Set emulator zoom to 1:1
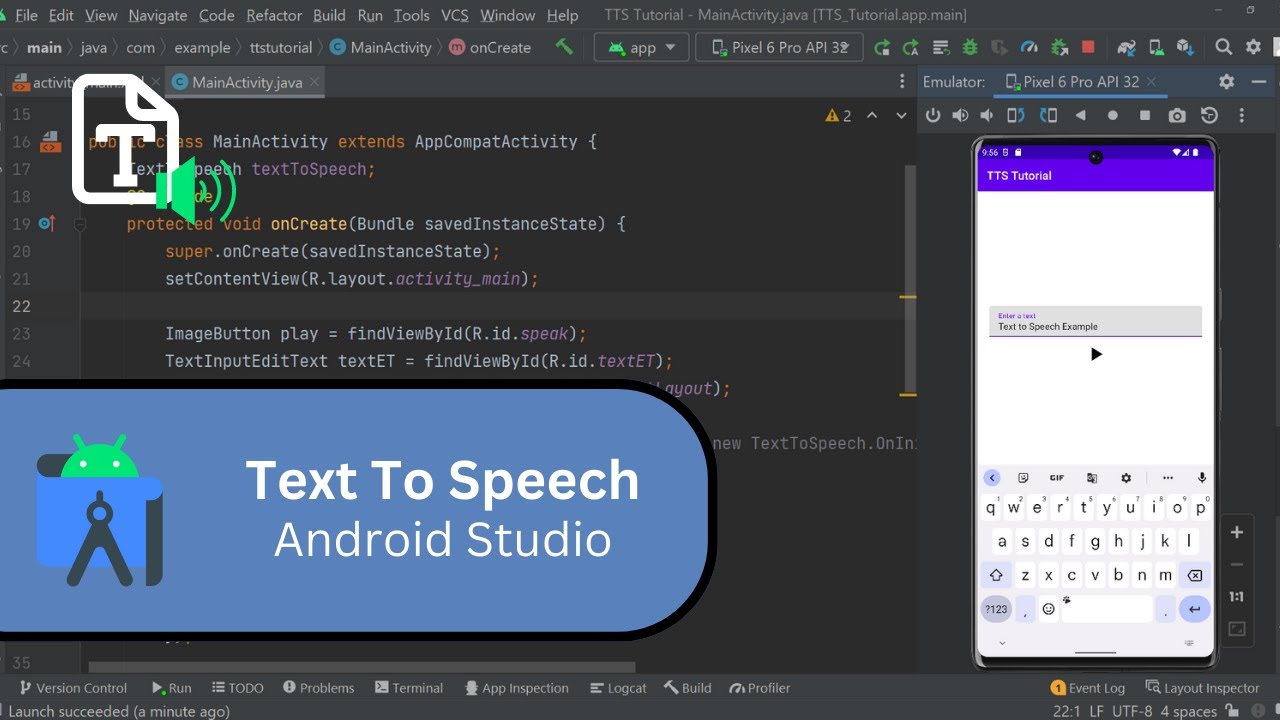1280x720 pixels. click(1237, 596)
